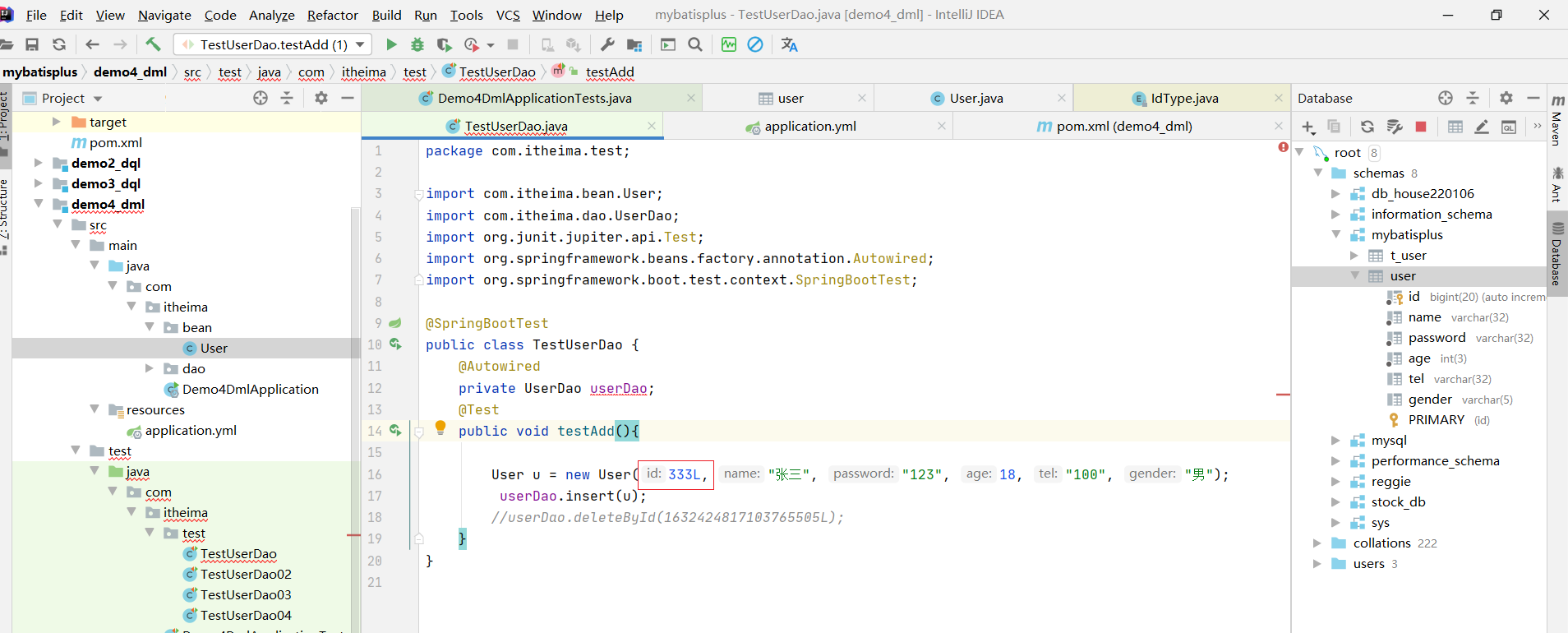Expand the target folder
Screen dimensions: 1568x633
pos(56,122)
